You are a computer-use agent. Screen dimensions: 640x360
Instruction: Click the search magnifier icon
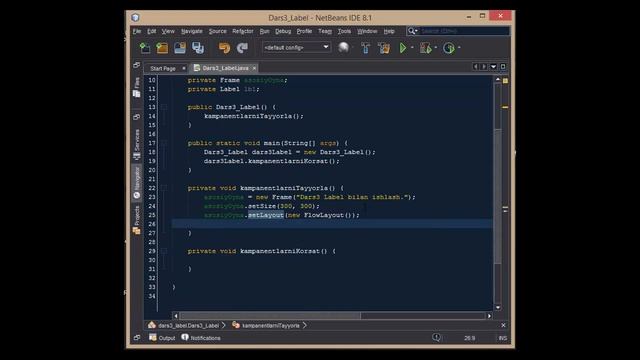pos(411,31)
